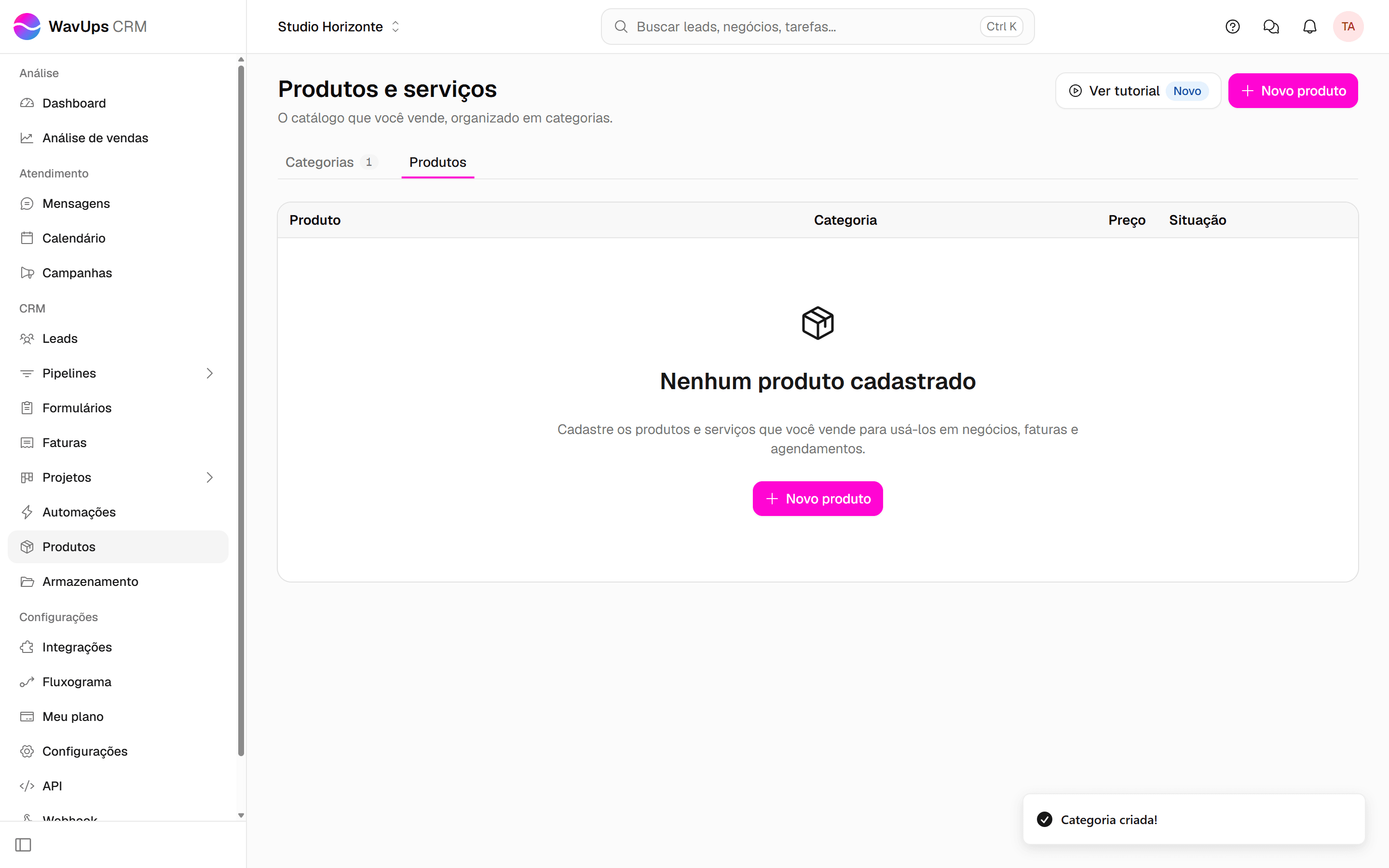Open the chat bubbles icon in header
Viewport: 1389px width, 868px height.
pyautogui.click(x=1271, y=27)
